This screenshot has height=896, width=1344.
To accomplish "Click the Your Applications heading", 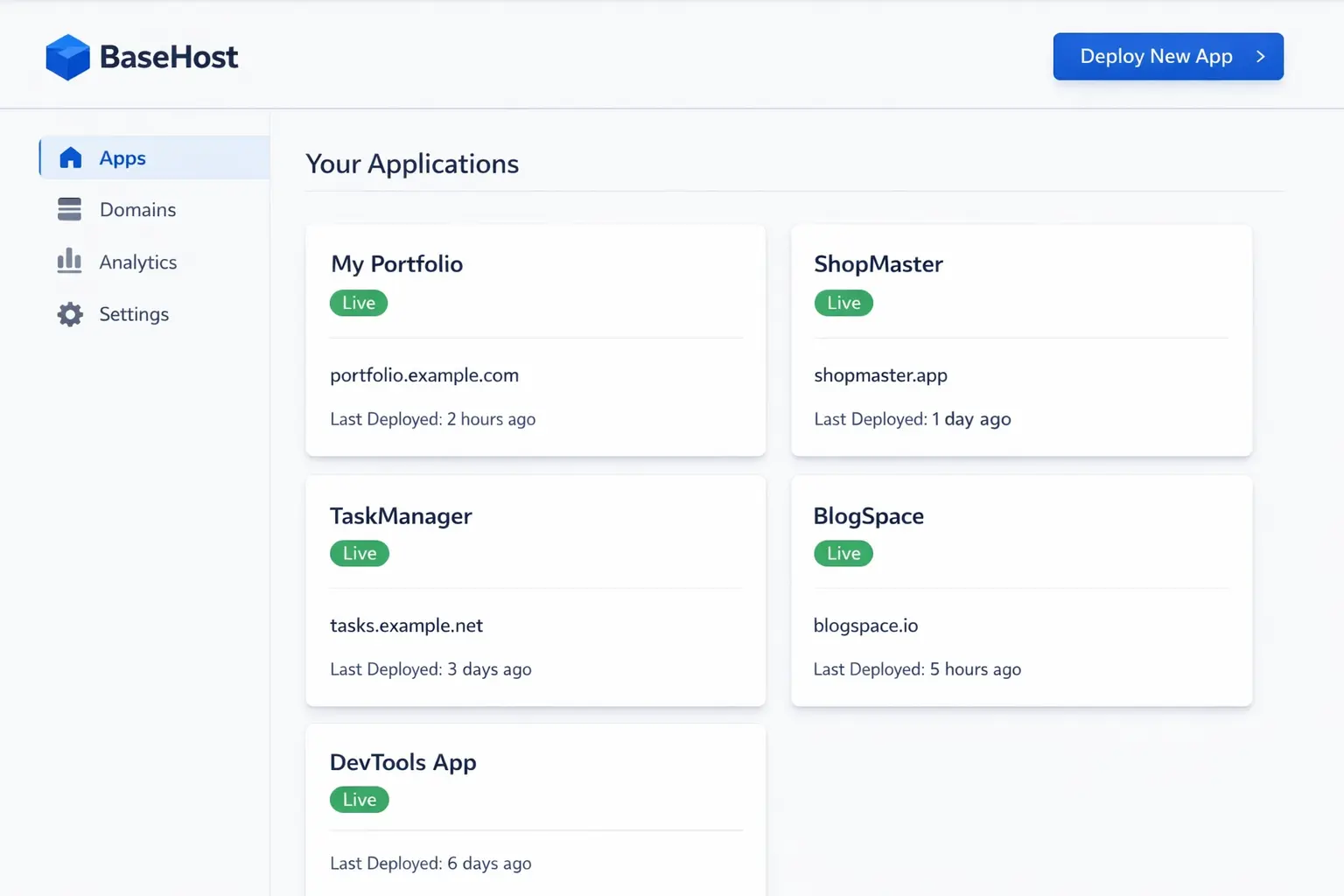I will pyautogui.click(x=412, y=164).
